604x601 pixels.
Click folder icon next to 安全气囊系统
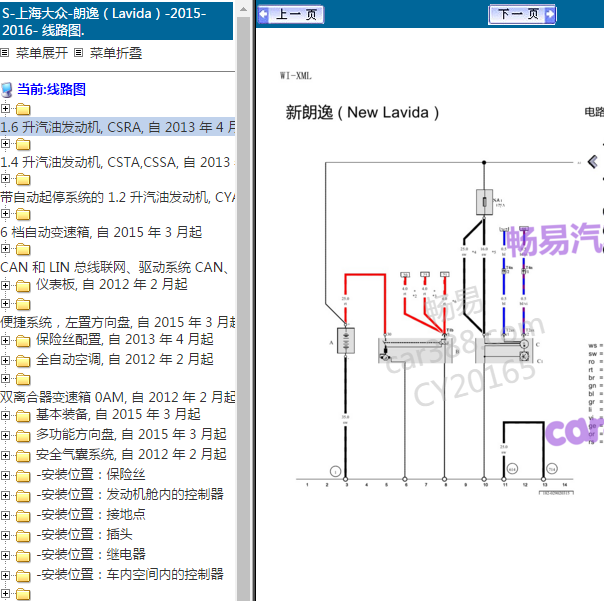tap(23, 456)
